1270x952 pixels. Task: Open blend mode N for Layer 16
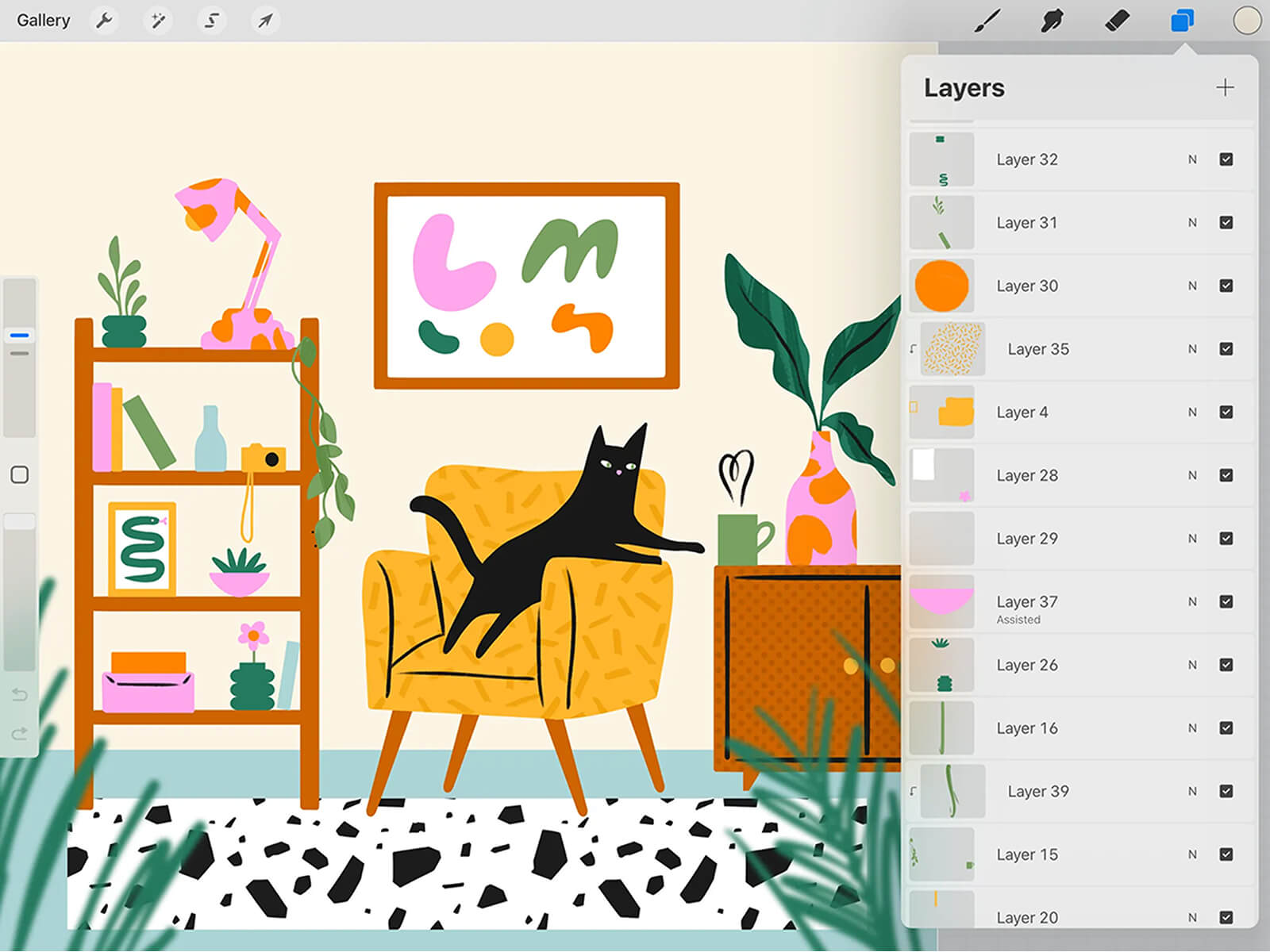coord(1192,728)
